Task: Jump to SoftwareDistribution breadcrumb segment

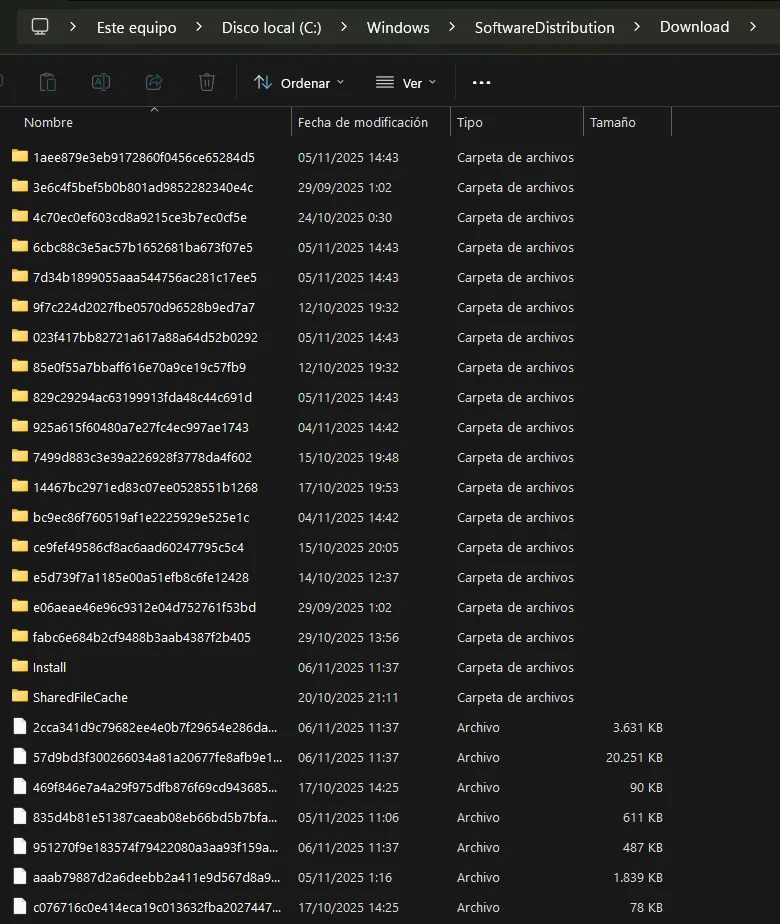Action: click(544, 27)
